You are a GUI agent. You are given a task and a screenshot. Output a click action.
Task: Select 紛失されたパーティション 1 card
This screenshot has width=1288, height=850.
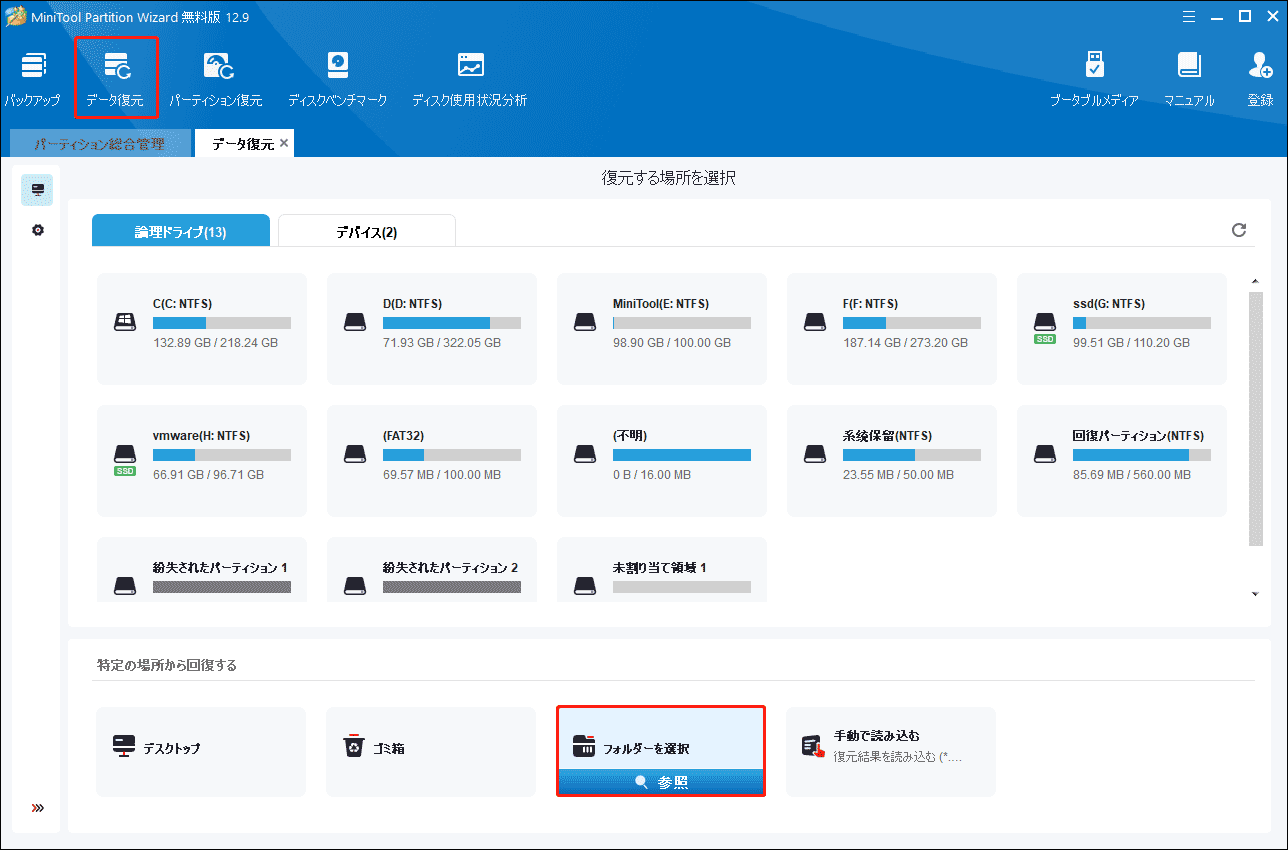point(202,570)
